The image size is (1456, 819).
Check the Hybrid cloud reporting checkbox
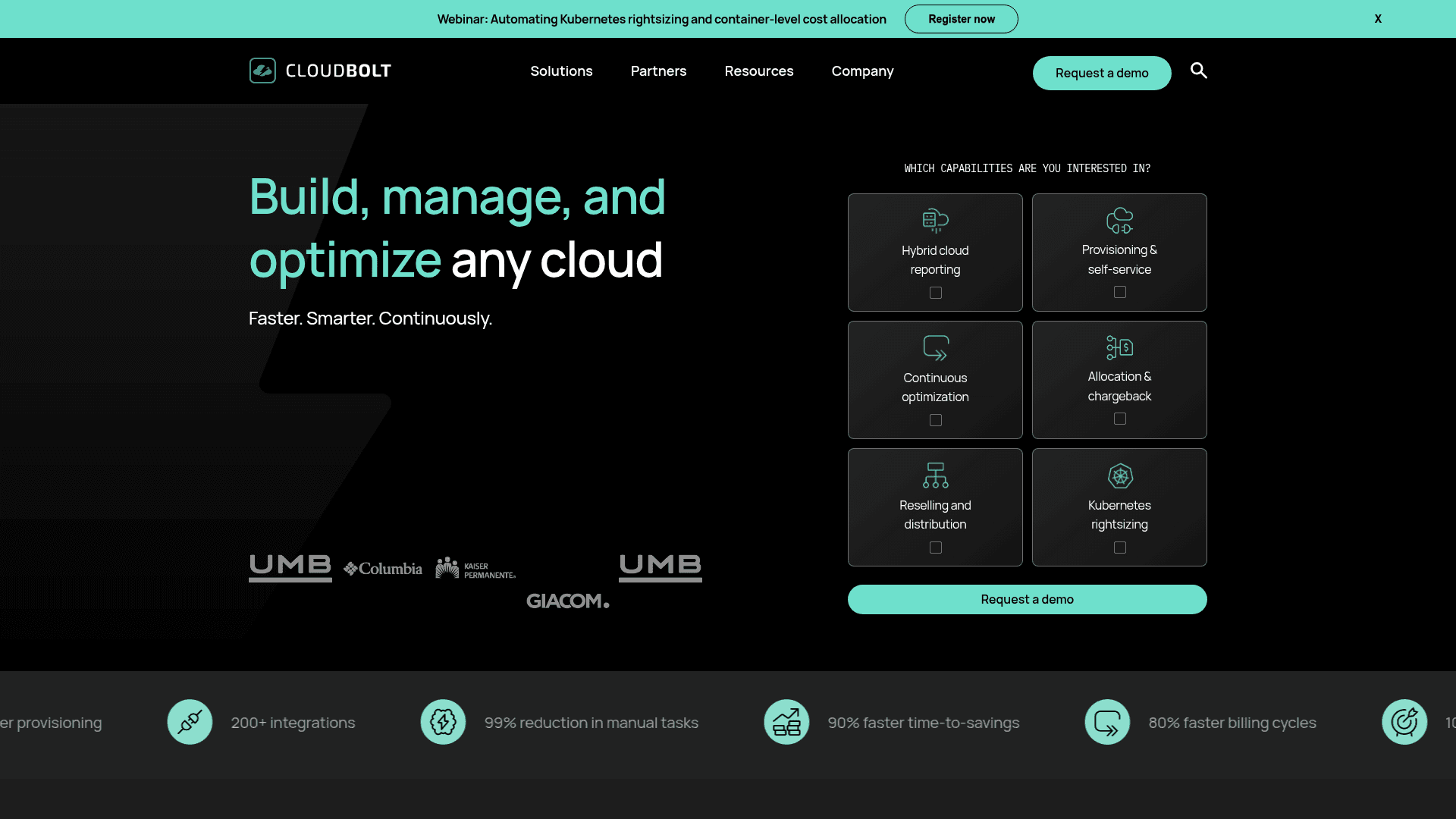(935, 292)
